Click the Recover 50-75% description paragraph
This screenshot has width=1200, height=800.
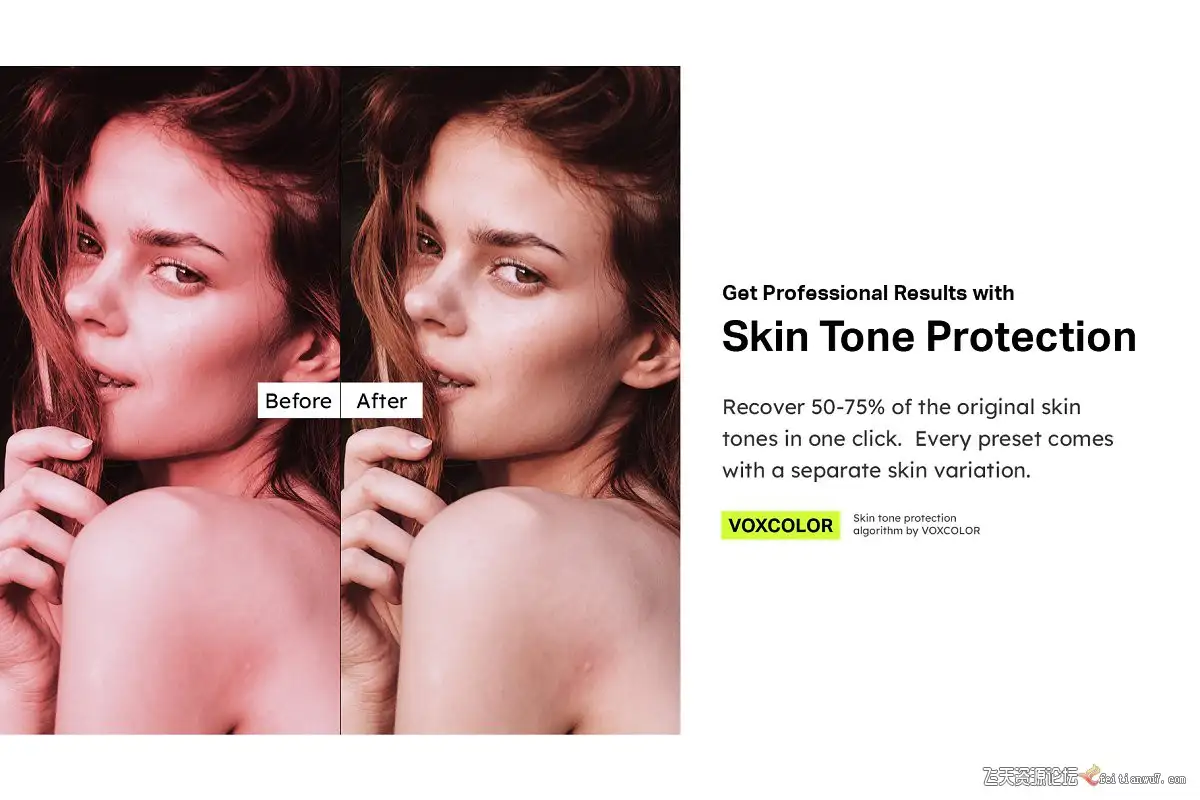tap(918, 438)
